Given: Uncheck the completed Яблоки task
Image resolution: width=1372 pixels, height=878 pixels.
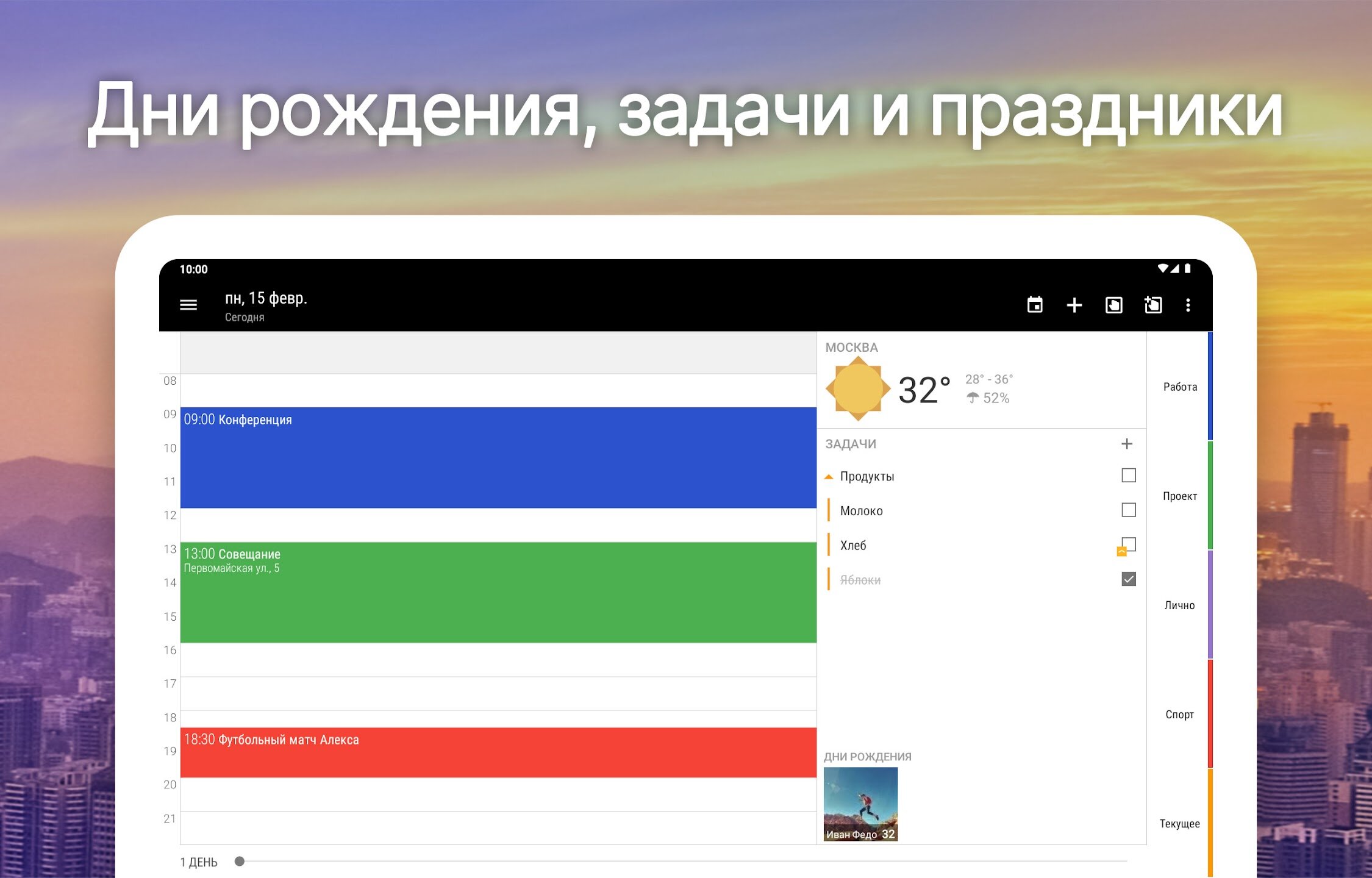Looking at the screenshot, I should (x=1129, y=579).
